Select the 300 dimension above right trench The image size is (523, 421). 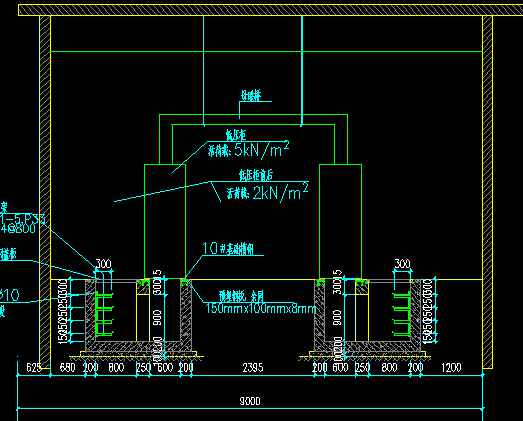click(402, 264)
